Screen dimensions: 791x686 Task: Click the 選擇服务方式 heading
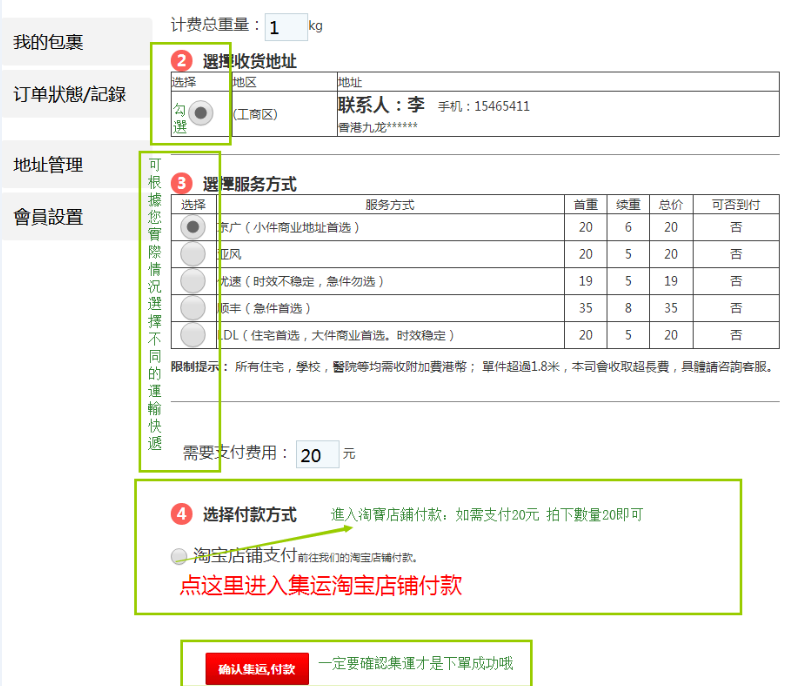250,184
